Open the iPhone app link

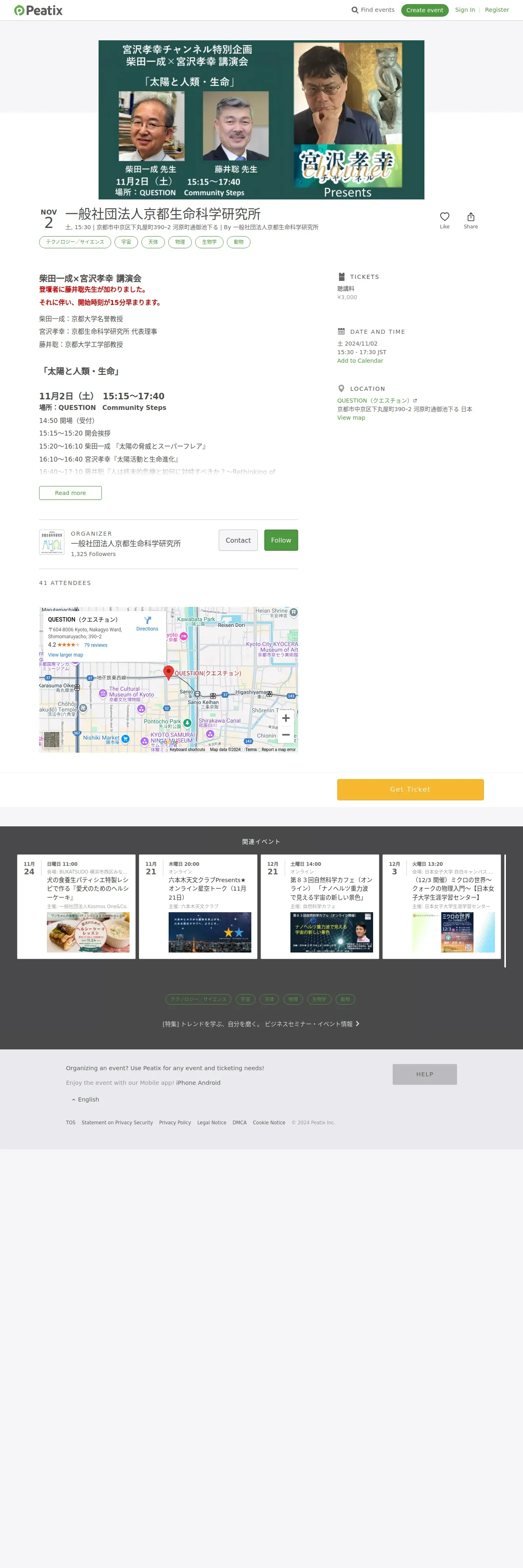[186, 1083]
